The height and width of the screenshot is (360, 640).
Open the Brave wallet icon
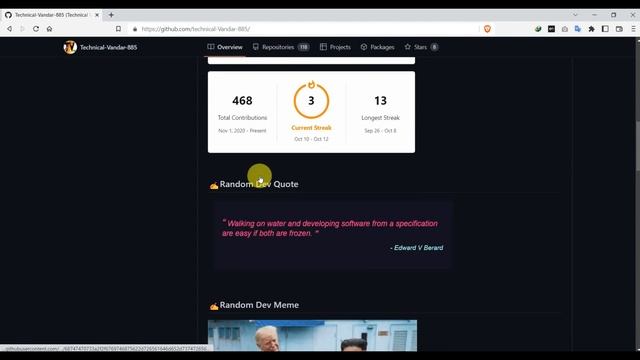(x=619, y=29)
